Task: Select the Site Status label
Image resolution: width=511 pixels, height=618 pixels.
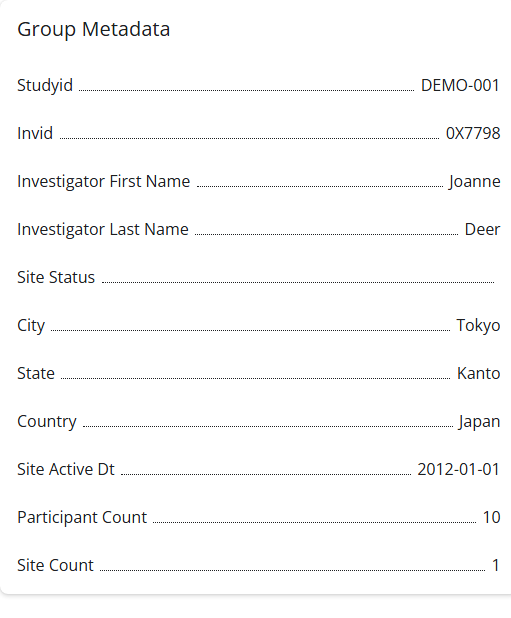Action: (x=56, y=277)
